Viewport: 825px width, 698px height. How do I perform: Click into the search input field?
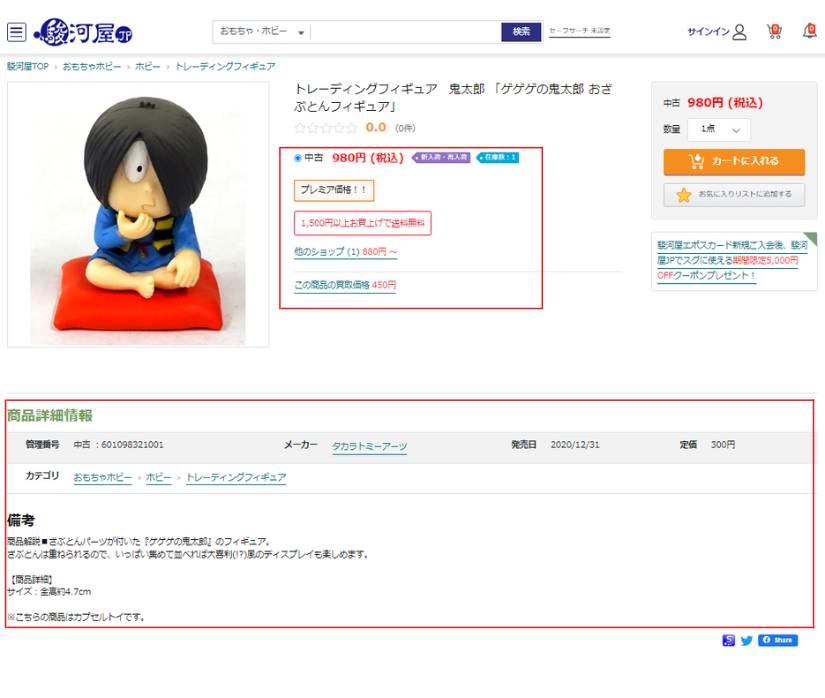click(406, 32)
